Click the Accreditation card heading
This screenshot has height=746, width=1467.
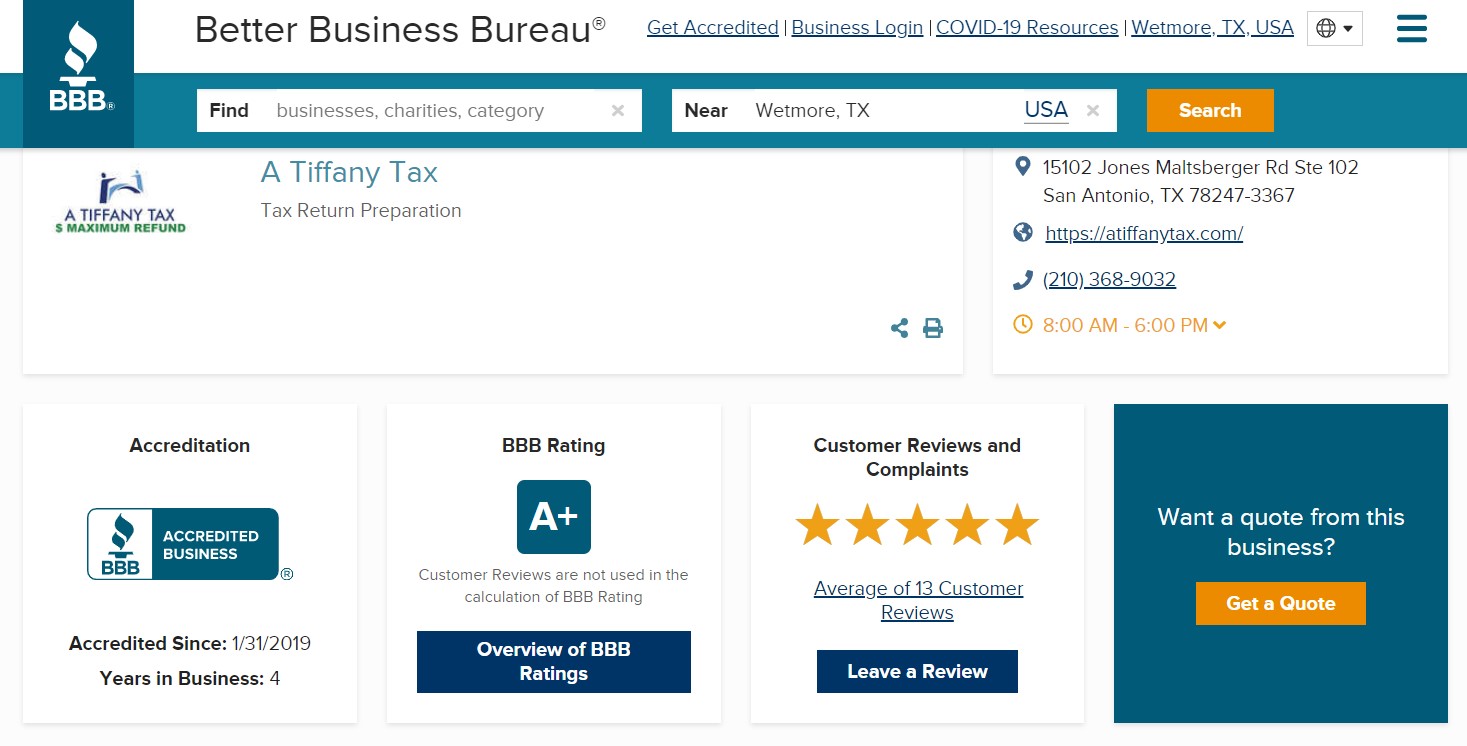(190, 446)
